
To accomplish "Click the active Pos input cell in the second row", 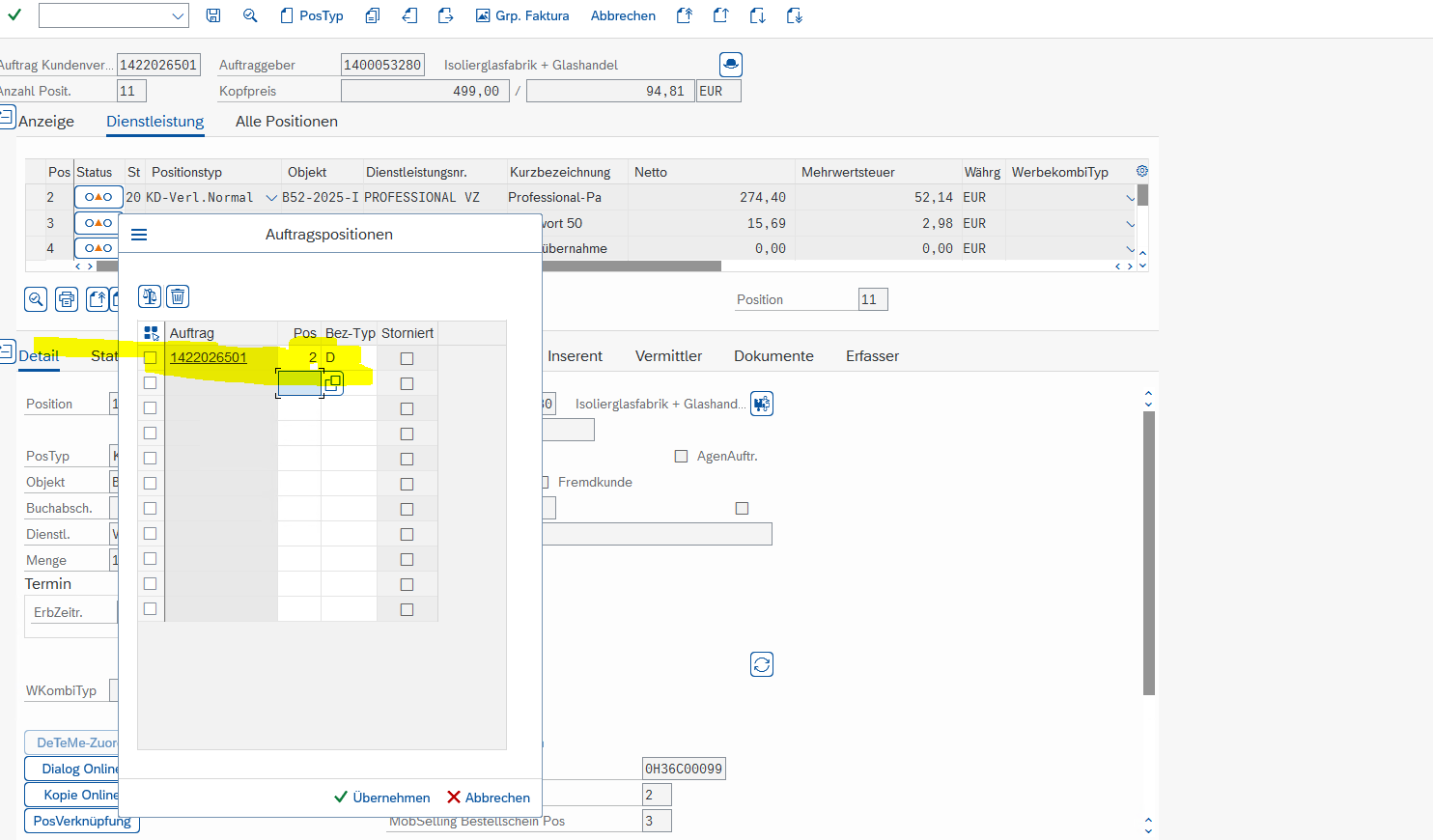I will 299,383.
